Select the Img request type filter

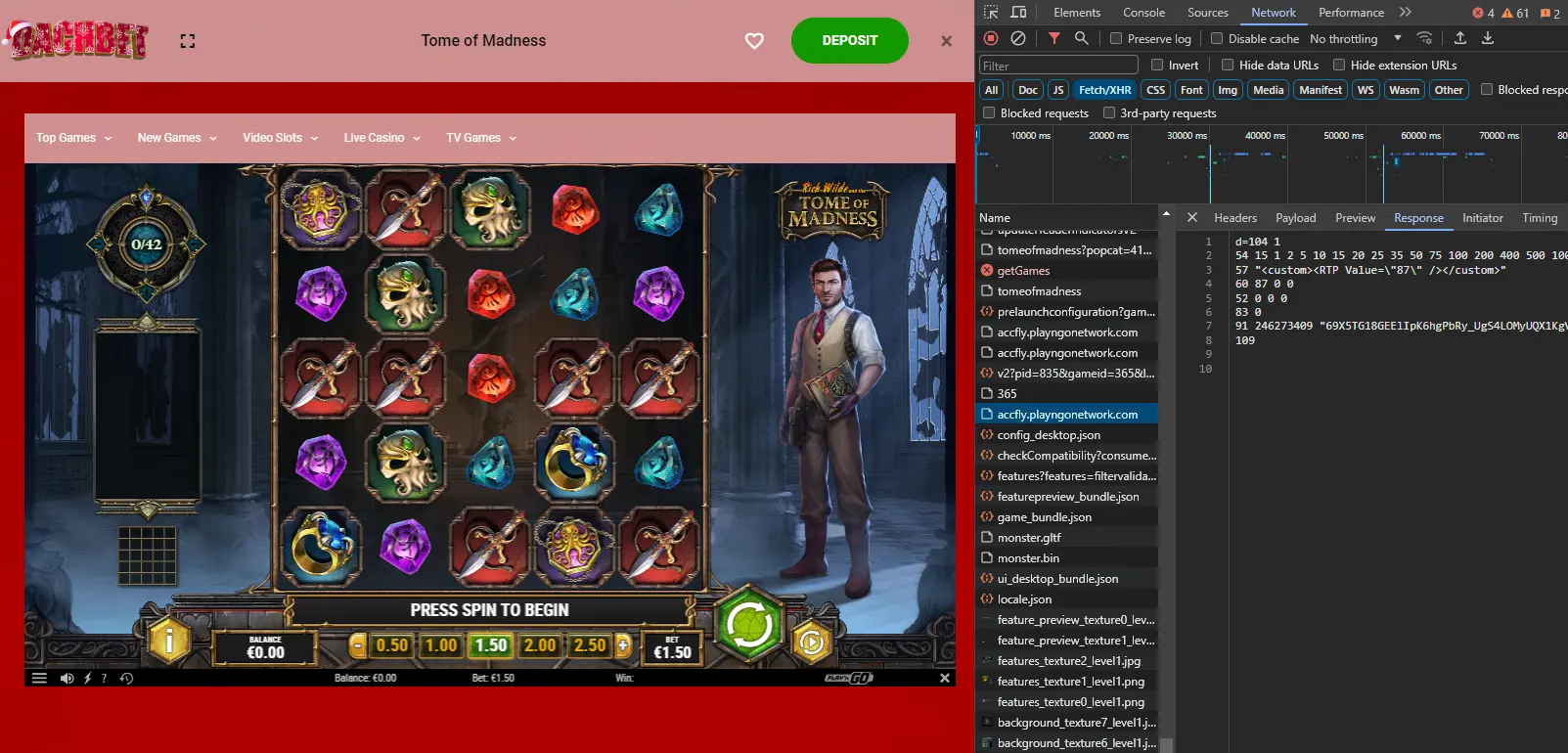click(1228, 90)
